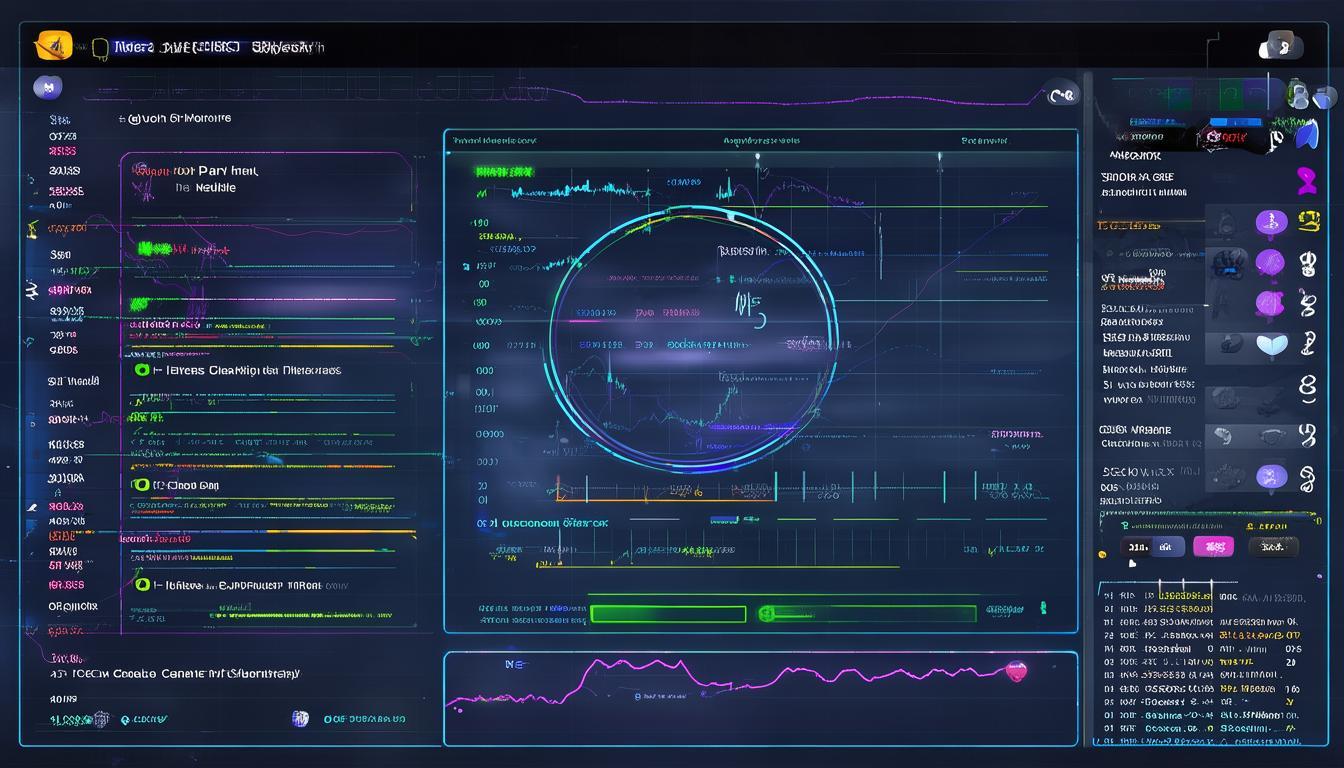The width and height of the screenshot is (1344, 768).
Task: Click the yellow glyph icon beside first purple circle
Action: pos(1308,221)
